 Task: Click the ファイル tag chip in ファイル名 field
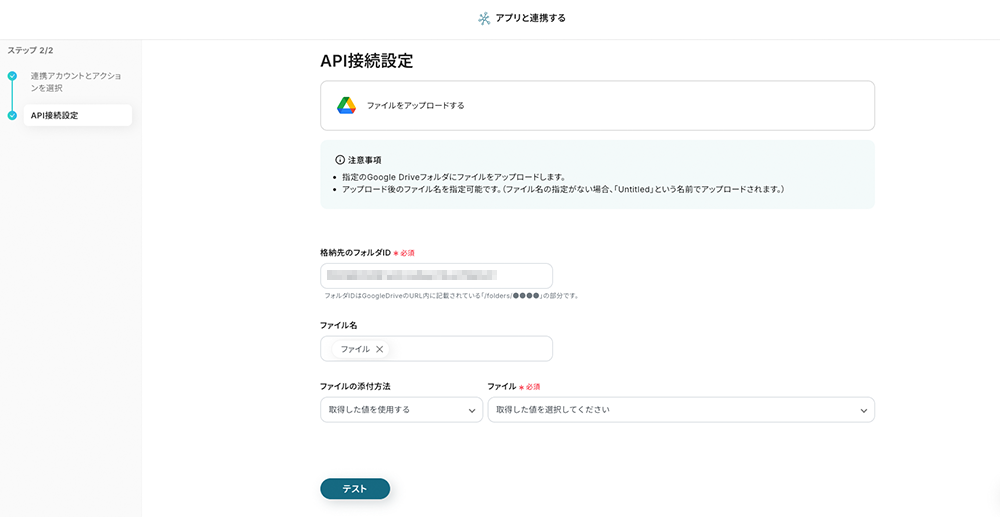tap(360, 349)
